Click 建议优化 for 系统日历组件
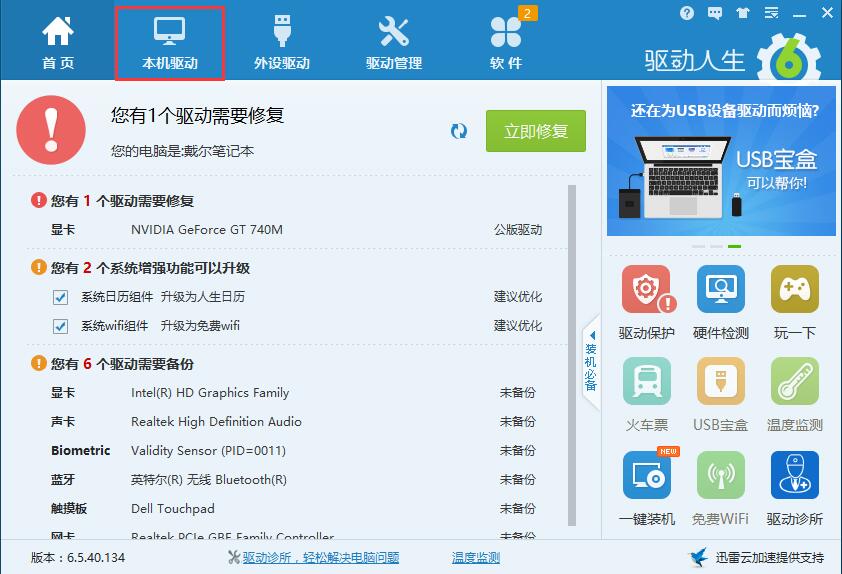 (518, 297)
